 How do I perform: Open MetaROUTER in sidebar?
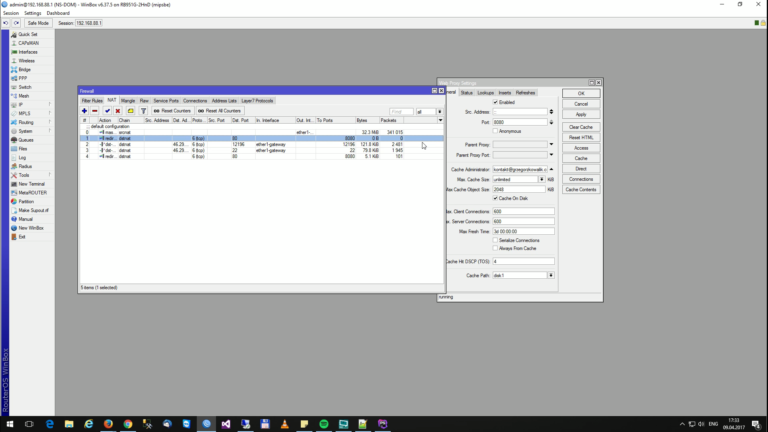32,193
